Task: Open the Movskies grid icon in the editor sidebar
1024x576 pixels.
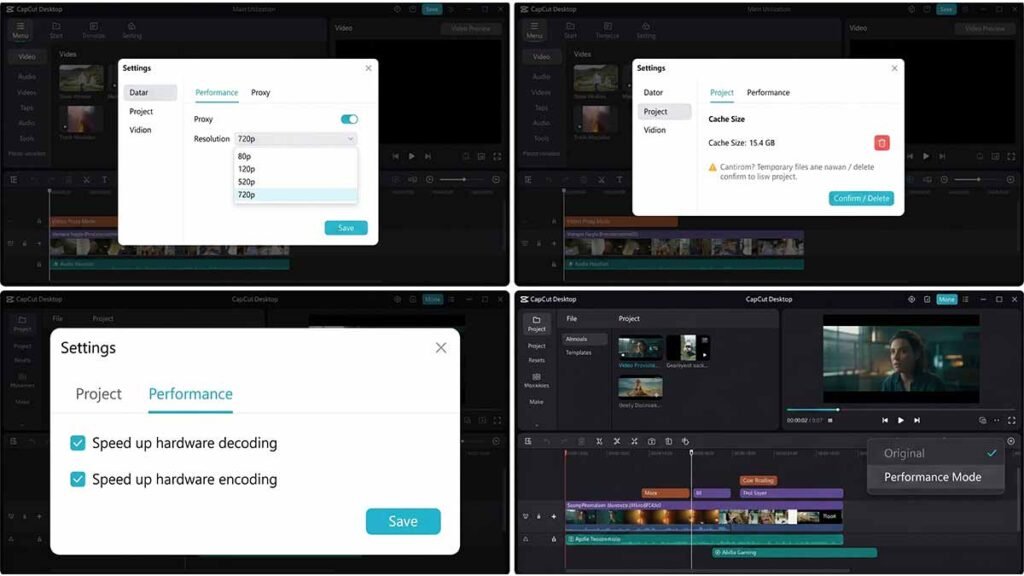Action: coord(536,377)
